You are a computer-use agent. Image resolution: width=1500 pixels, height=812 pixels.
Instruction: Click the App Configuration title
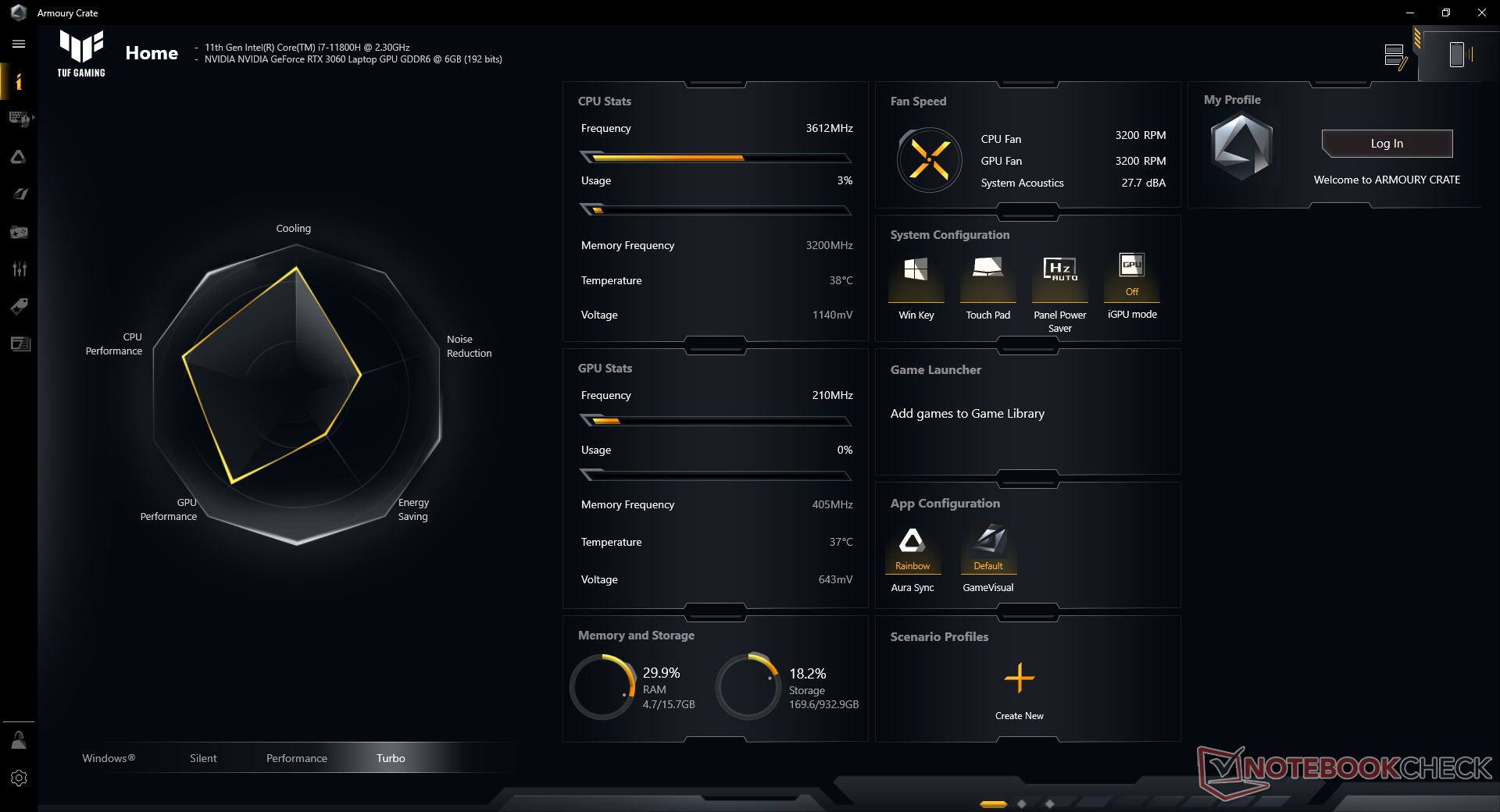(x=945, y=504)
